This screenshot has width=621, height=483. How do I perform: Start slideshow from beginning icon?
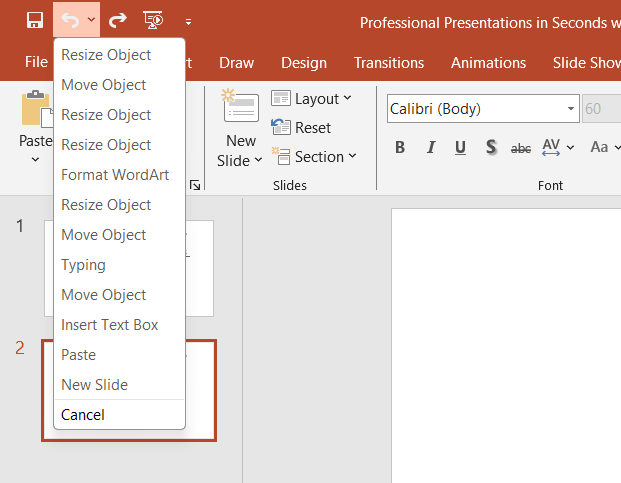click(153, 20)
